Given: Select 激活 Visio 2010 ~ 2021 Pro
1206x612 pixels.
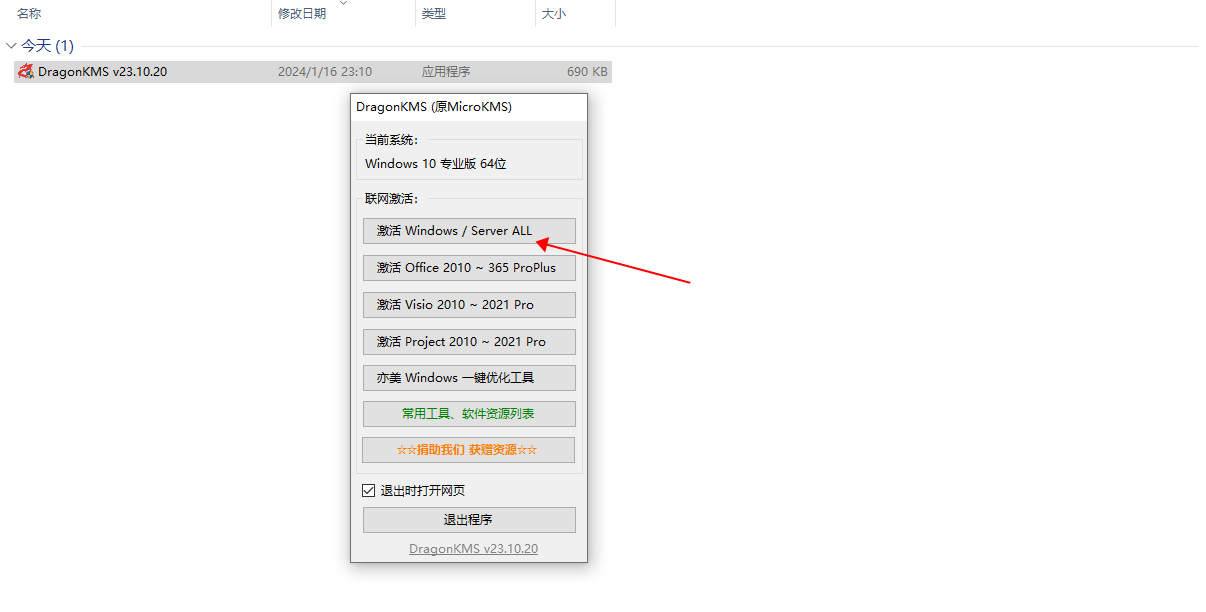Looking at the screenshot, I should pos(468,305).
